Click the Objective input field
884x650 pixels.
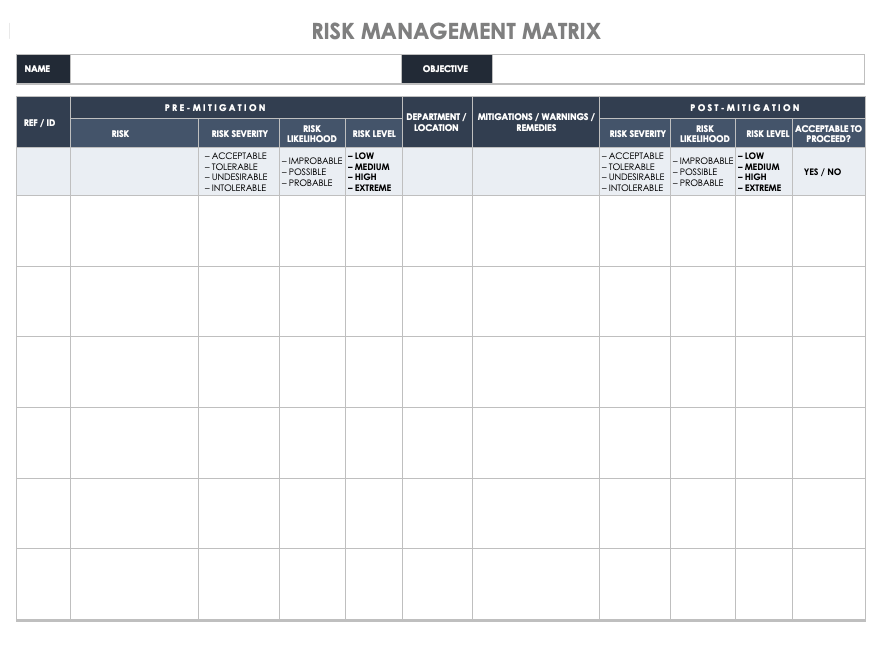(678, 69)
